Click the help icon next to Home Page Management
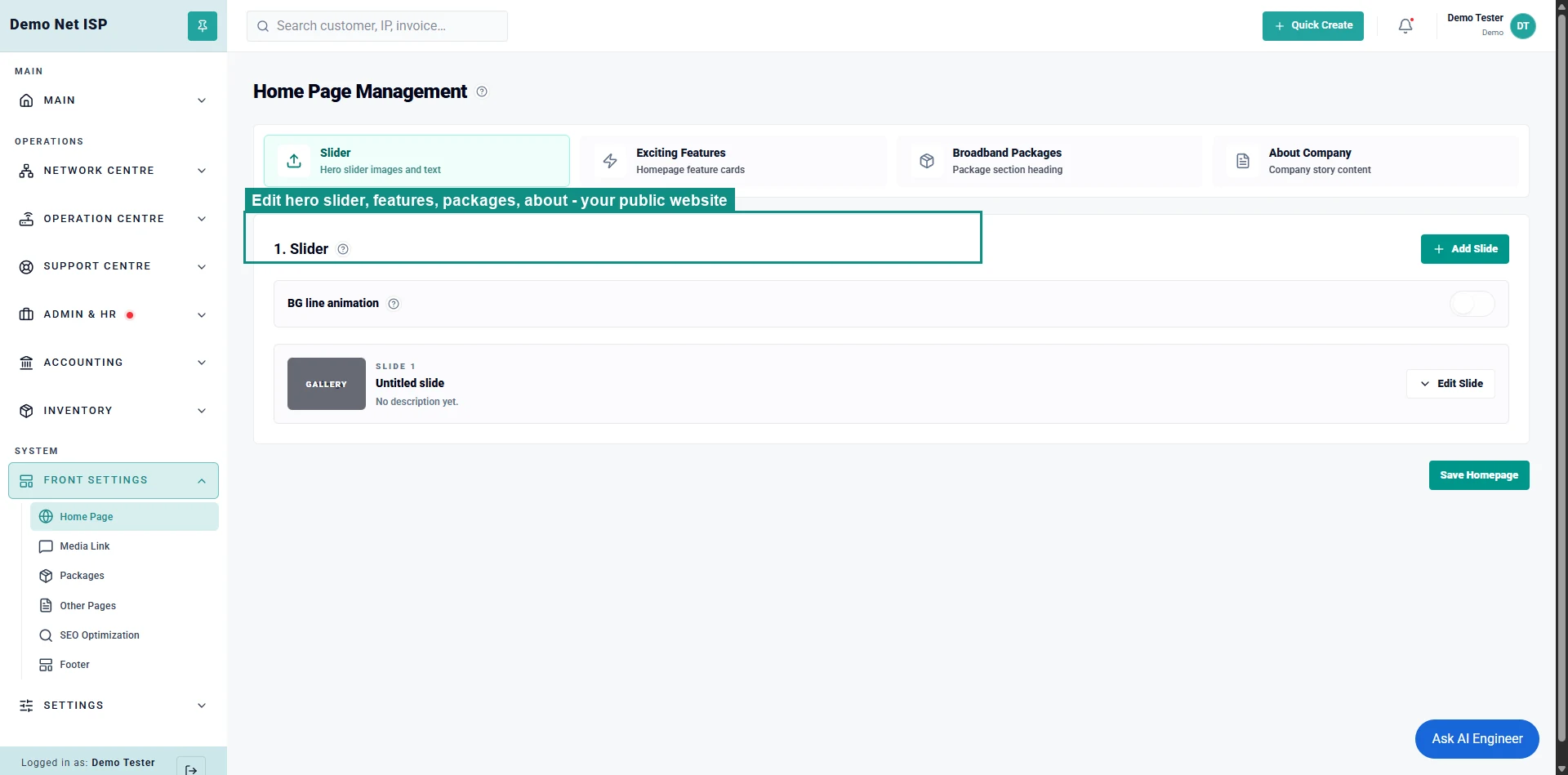The width and height of the screenshot is (1568, 775). pos(482,91)
